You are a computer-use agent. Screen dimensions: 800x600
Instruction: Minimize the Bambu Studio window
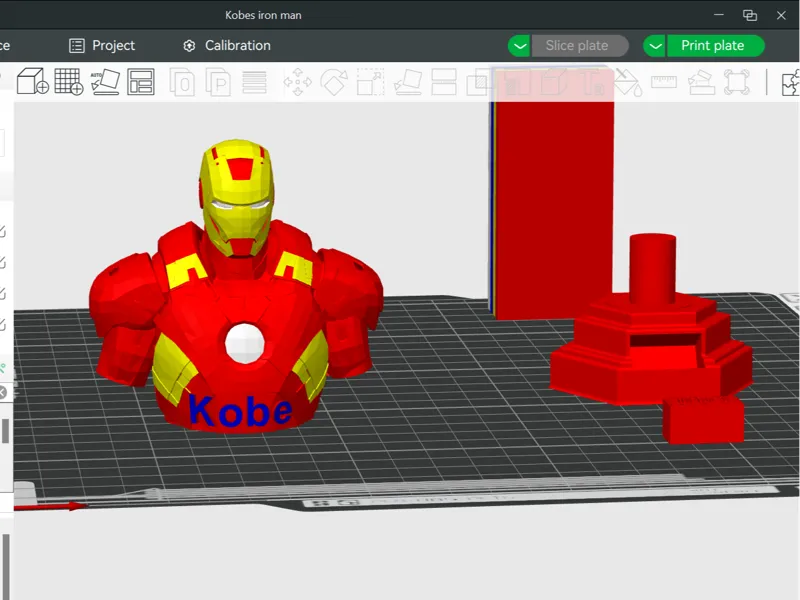[x=719, y=15]
